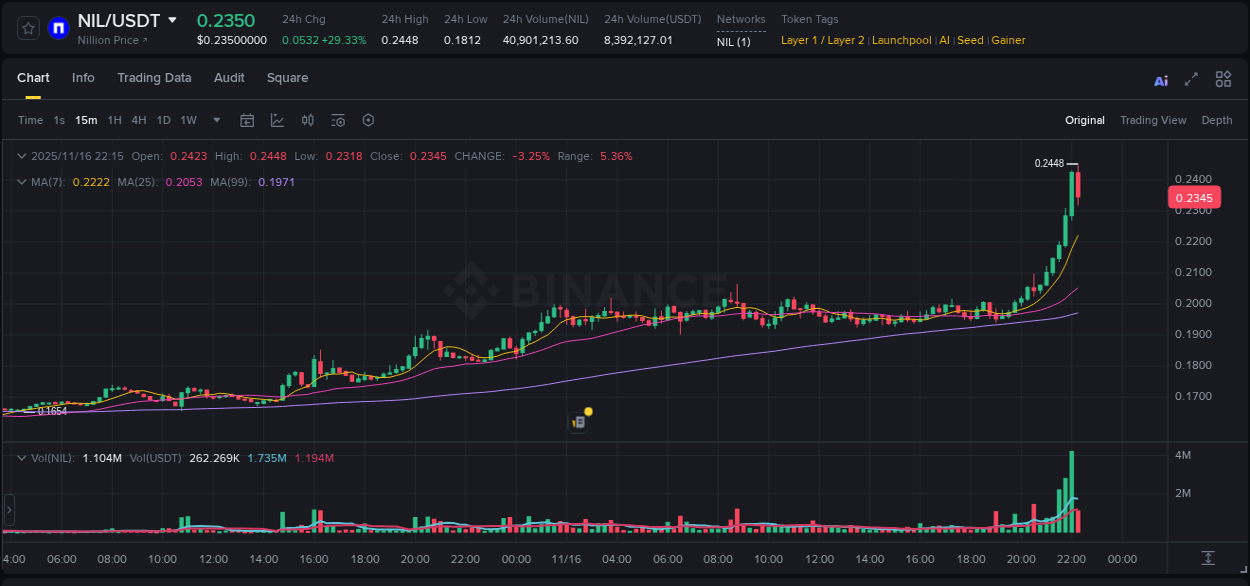Viewport: 1250px width, 586px height.
Task: Open the chart settings hexagon icon
Action: (x=368, y=119)
